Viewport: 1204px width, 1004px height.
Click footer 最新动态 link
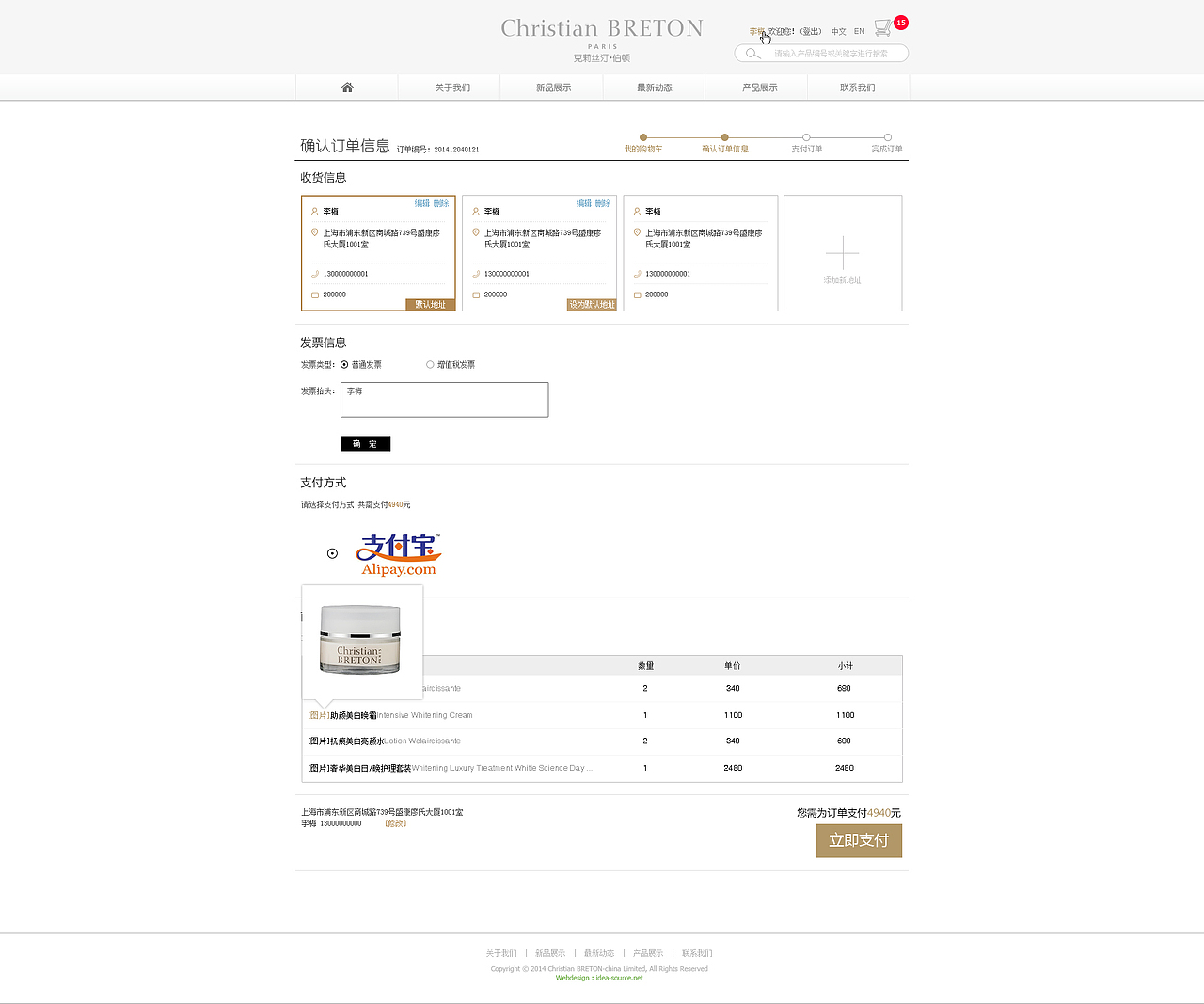(x=599, y=953)
